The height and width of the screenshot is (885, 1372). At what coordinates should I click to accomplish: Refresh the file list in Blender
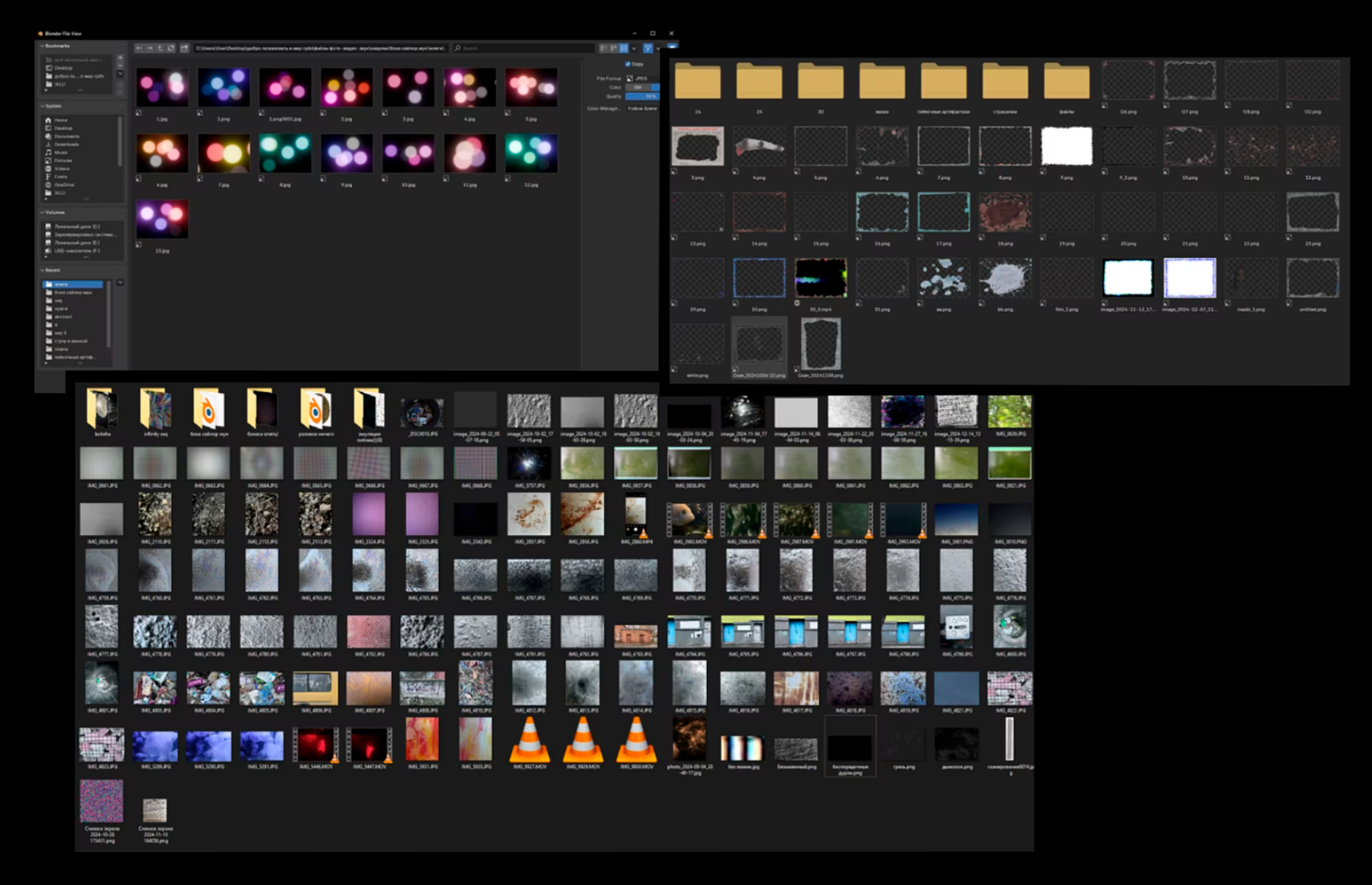(x=171, y=48)
